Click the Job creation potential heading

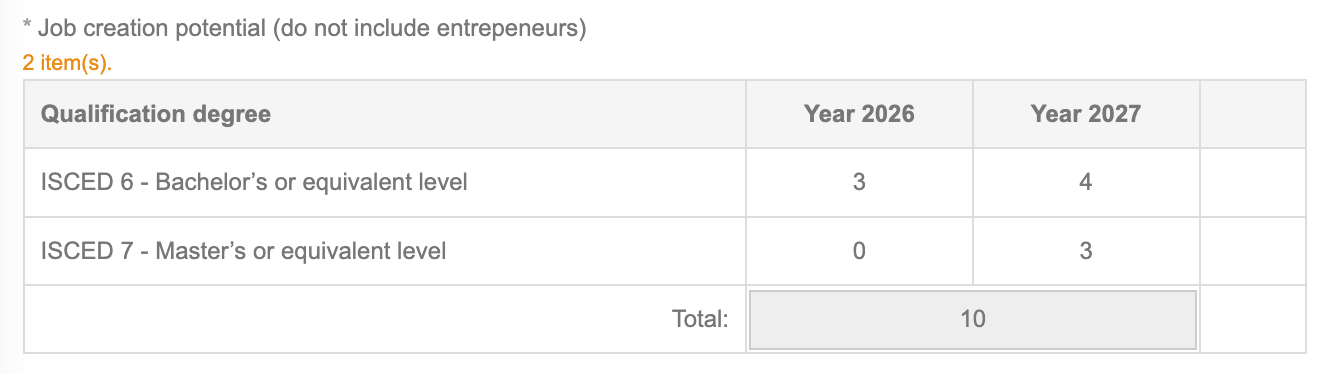(x=303, y=29)
